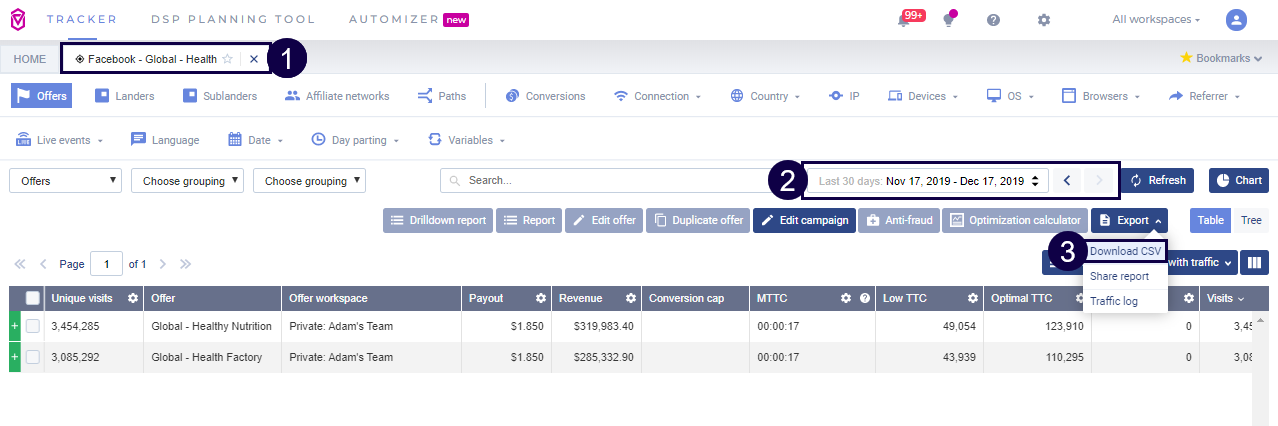Click the Revenue column gear icon
The width and height of the screenshot is (1278, 426).
tap(631, 298)
